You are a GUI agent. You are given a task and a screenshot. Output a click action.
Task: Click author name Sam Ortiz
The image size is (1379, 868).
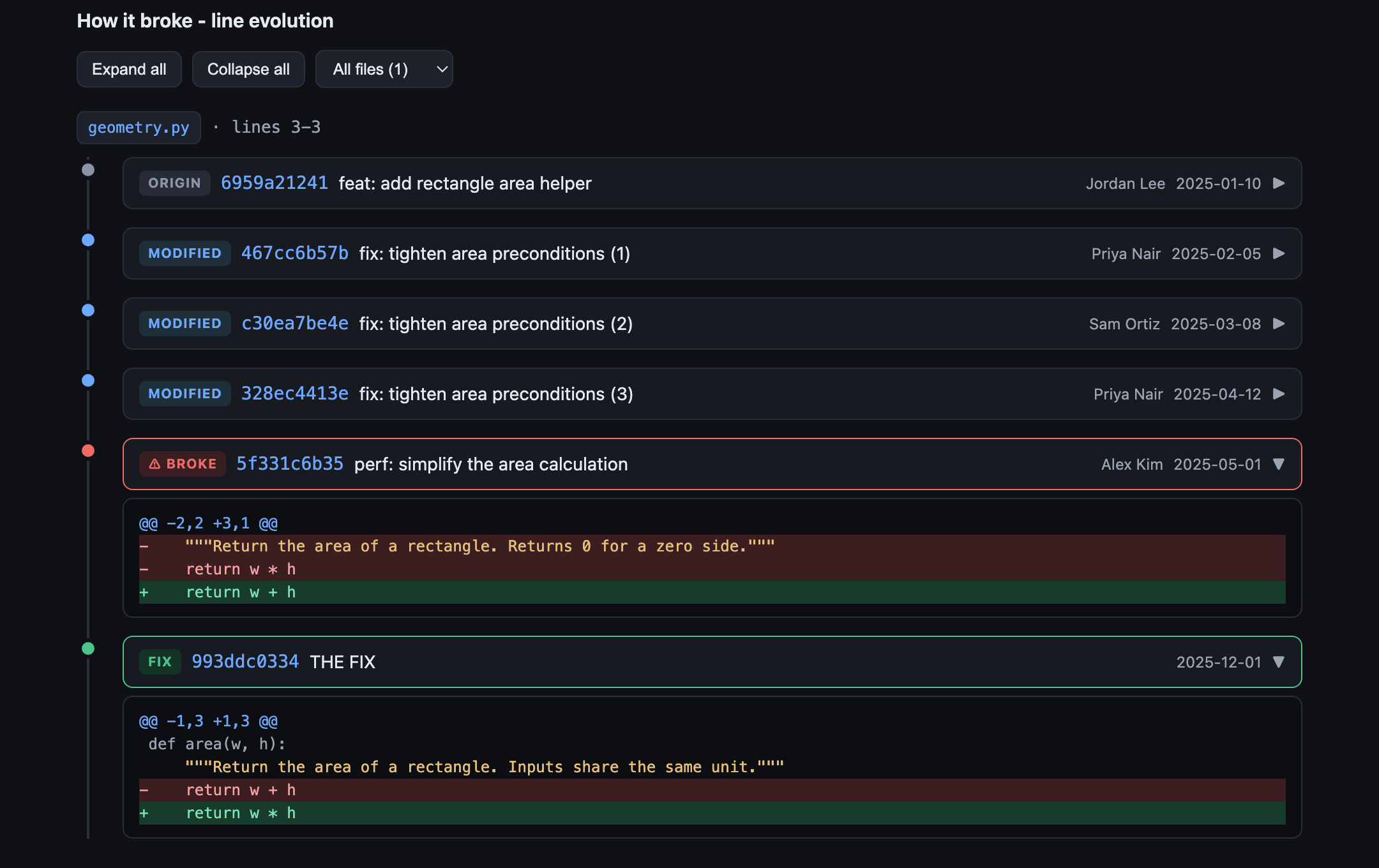(1124, 324)
